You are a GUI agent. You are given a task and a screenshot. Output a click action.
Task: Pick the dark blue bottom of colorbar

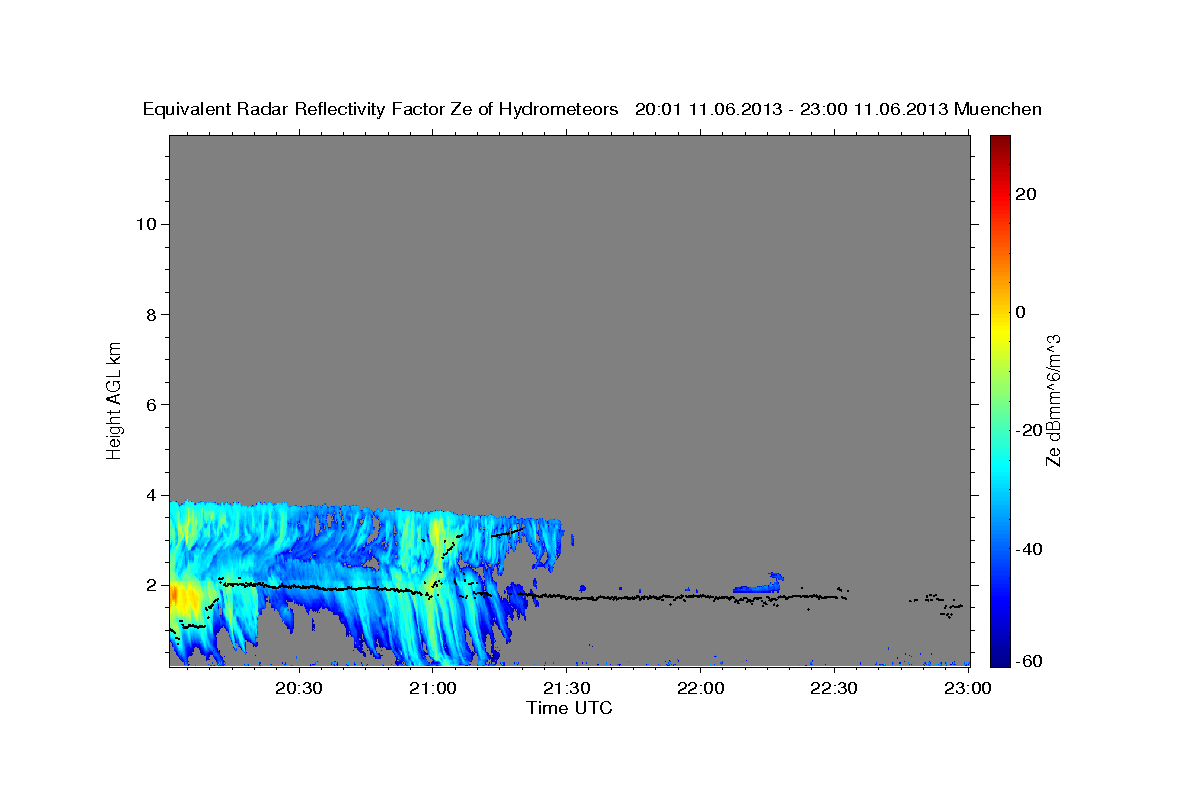1000,655
